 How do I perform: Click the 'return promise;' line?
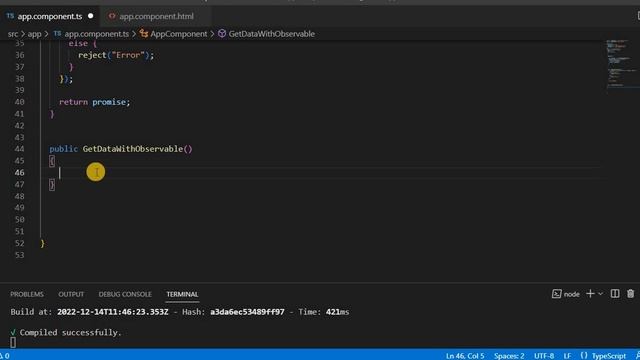point(95,102)
